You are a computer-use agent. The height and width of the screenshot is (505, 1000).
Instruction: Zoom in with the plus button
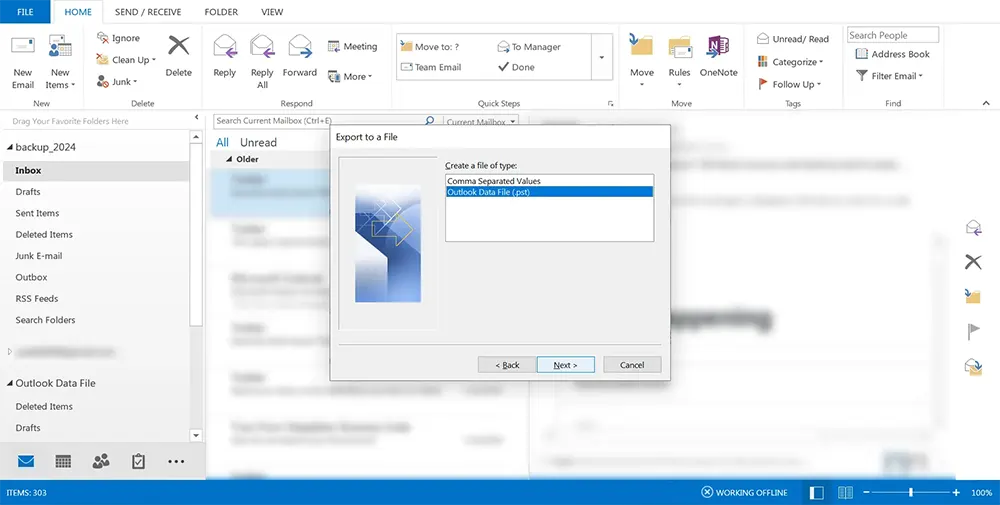coord(955,492)
